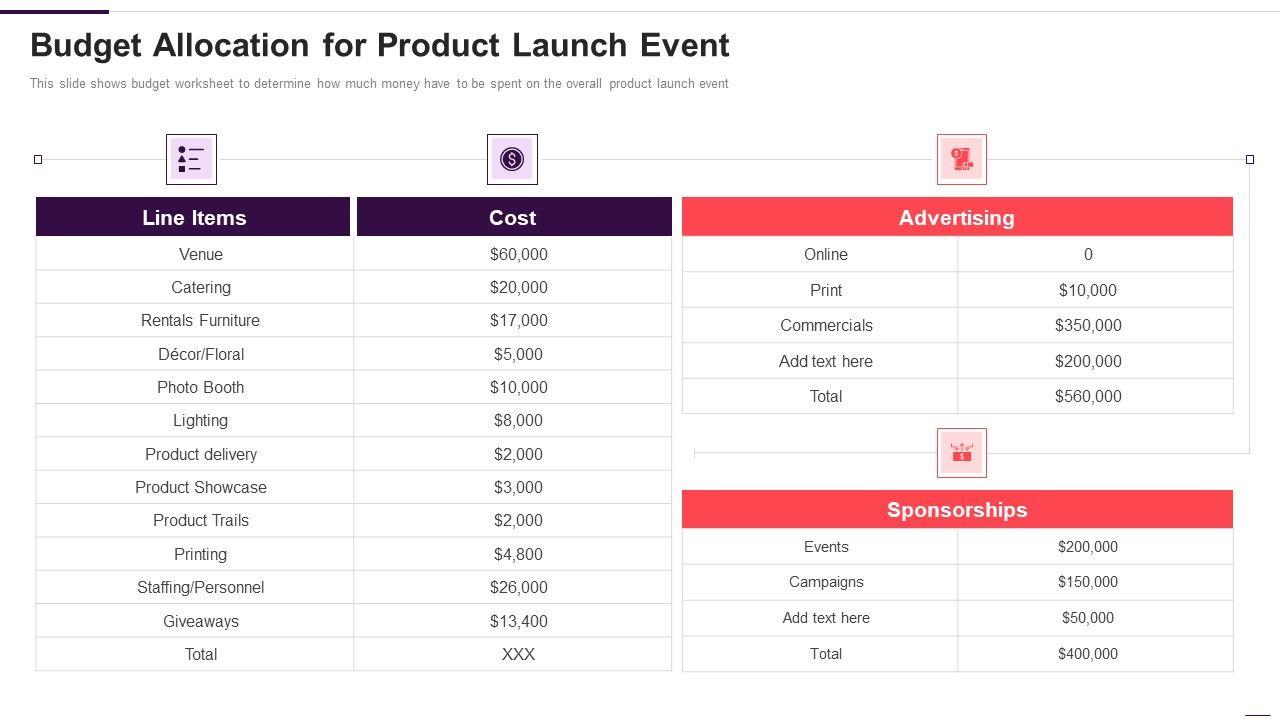Select the Line Items header cell
The height and width of the screenshot is (720, 1280).
[x=193, y=217]
